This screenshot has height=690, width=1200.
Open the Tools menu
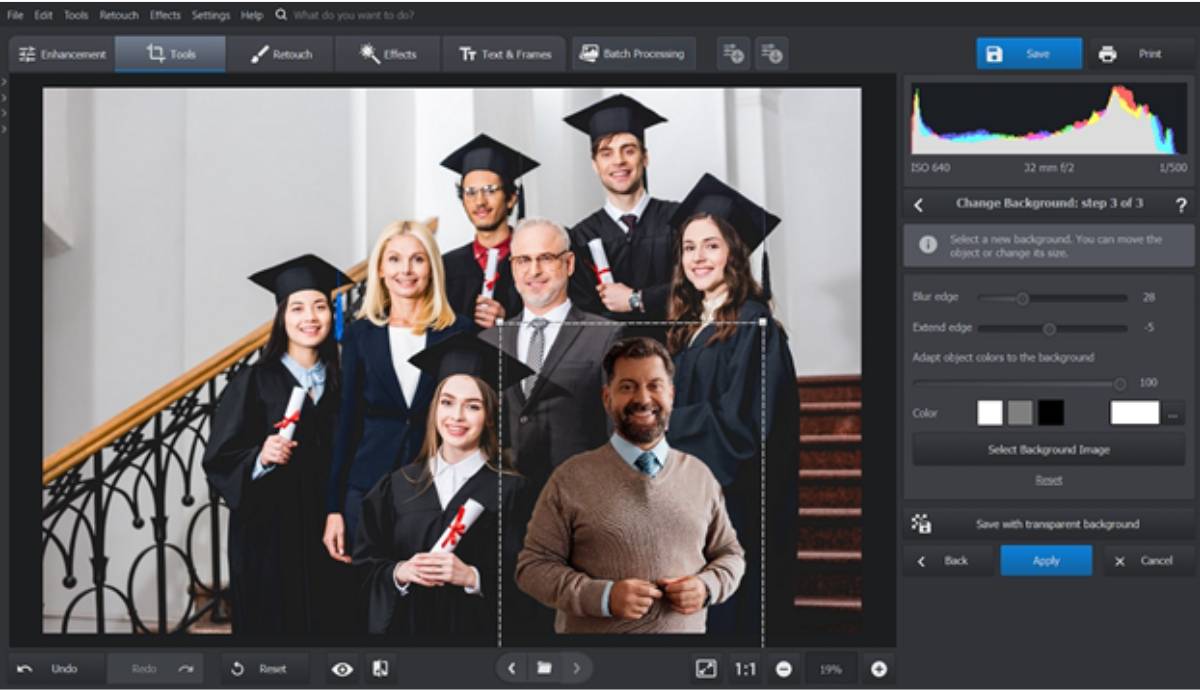[x=76, y=15]
